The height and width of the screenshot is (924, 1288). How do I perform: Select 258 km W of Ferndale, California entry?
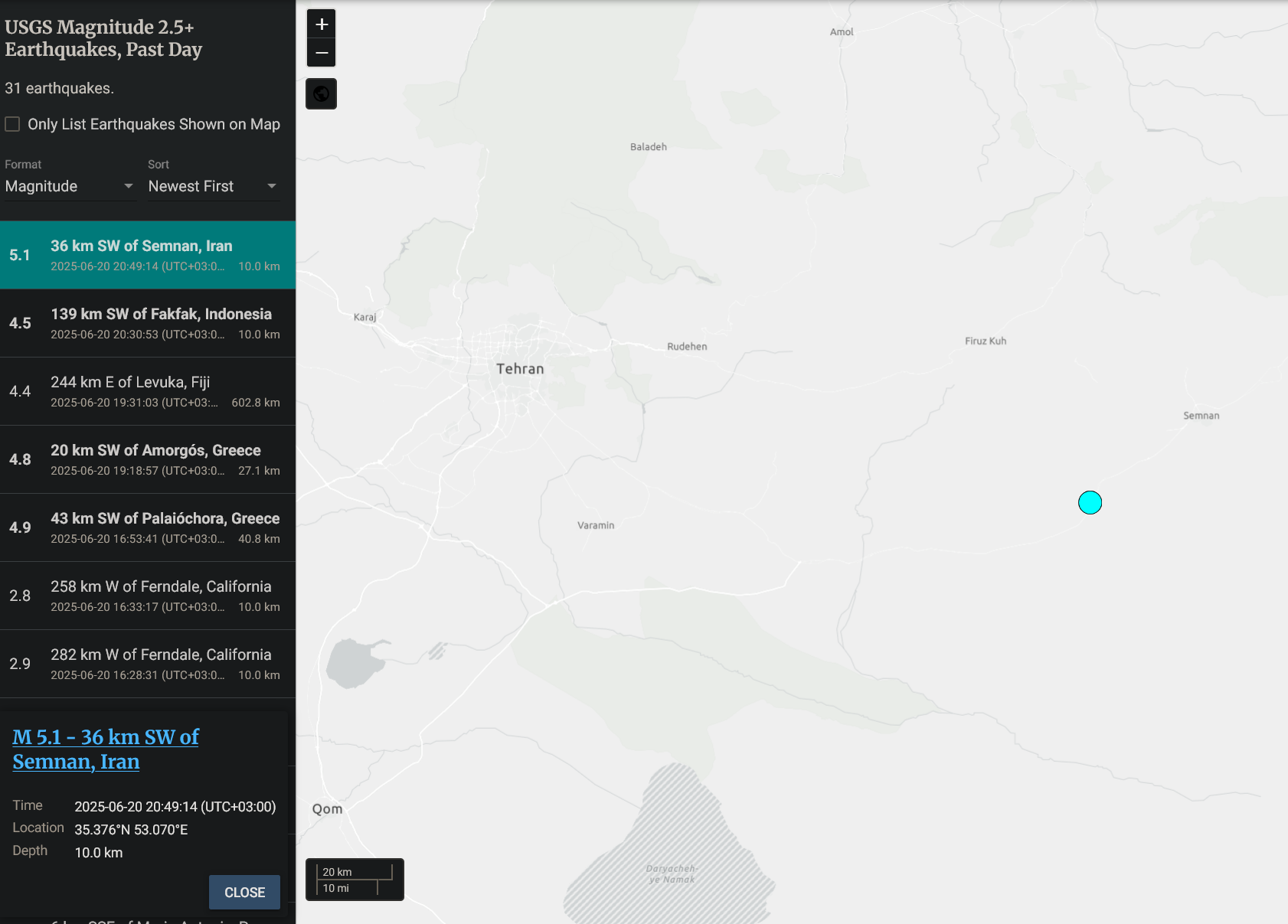click(148, 596)
